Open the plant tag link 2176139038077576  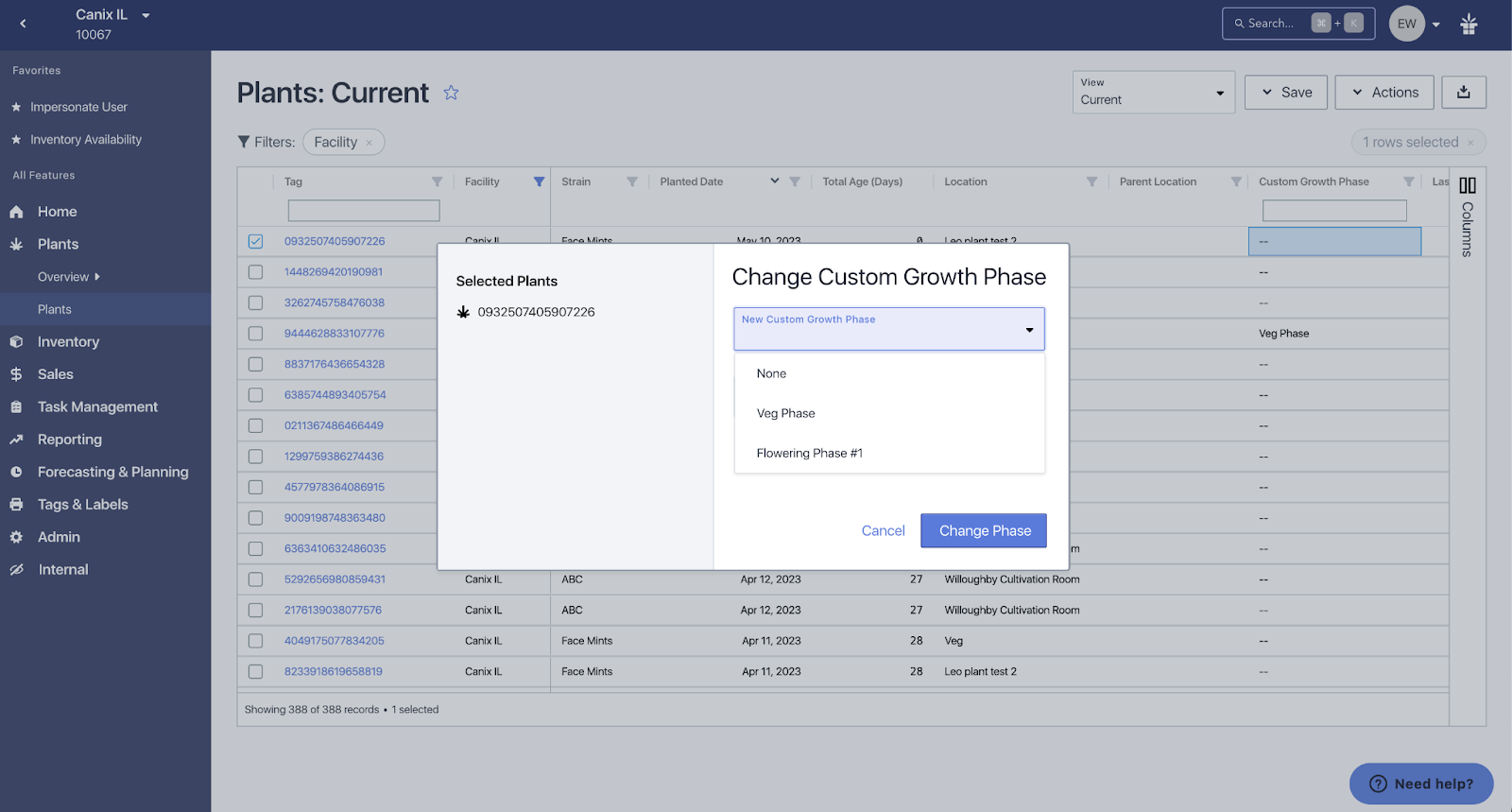(x=333, y=610)
